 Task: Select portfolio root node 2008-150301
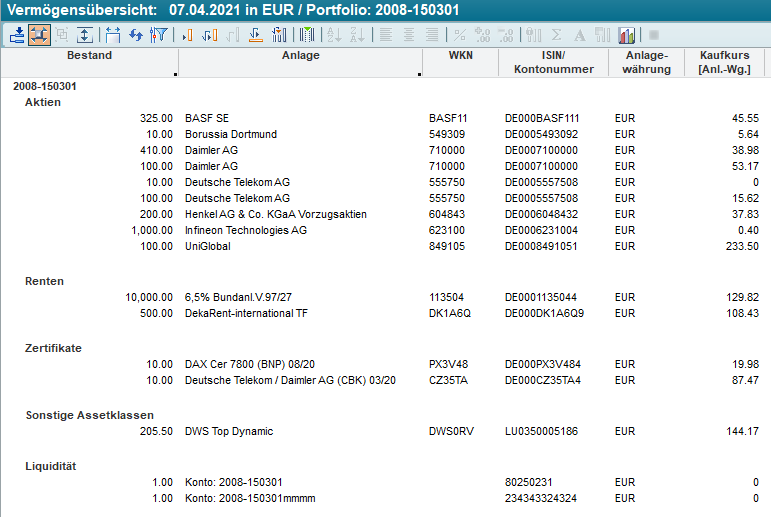pos(45,87)
